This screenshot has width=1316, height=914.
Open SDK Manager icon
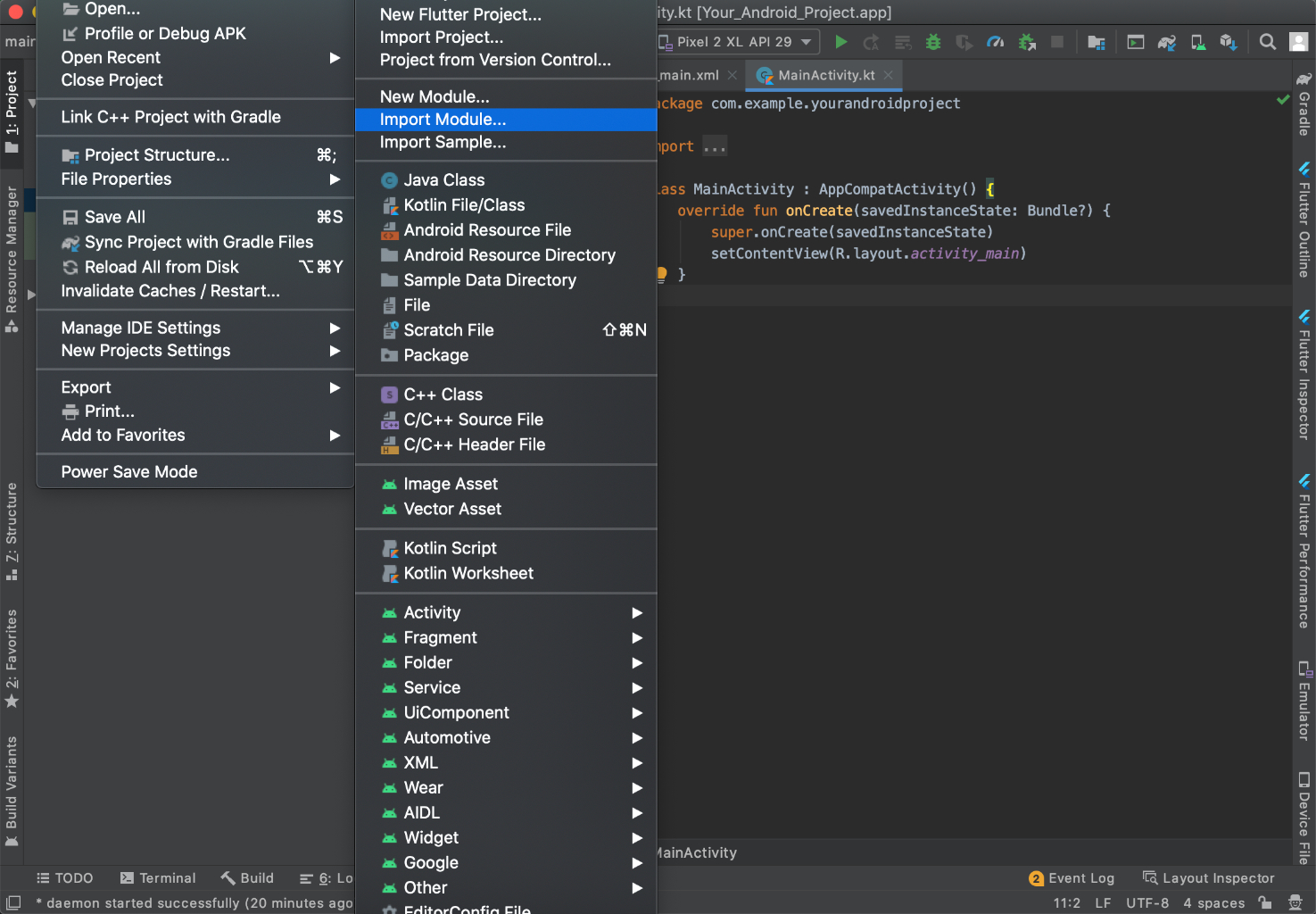(1229, 42)
